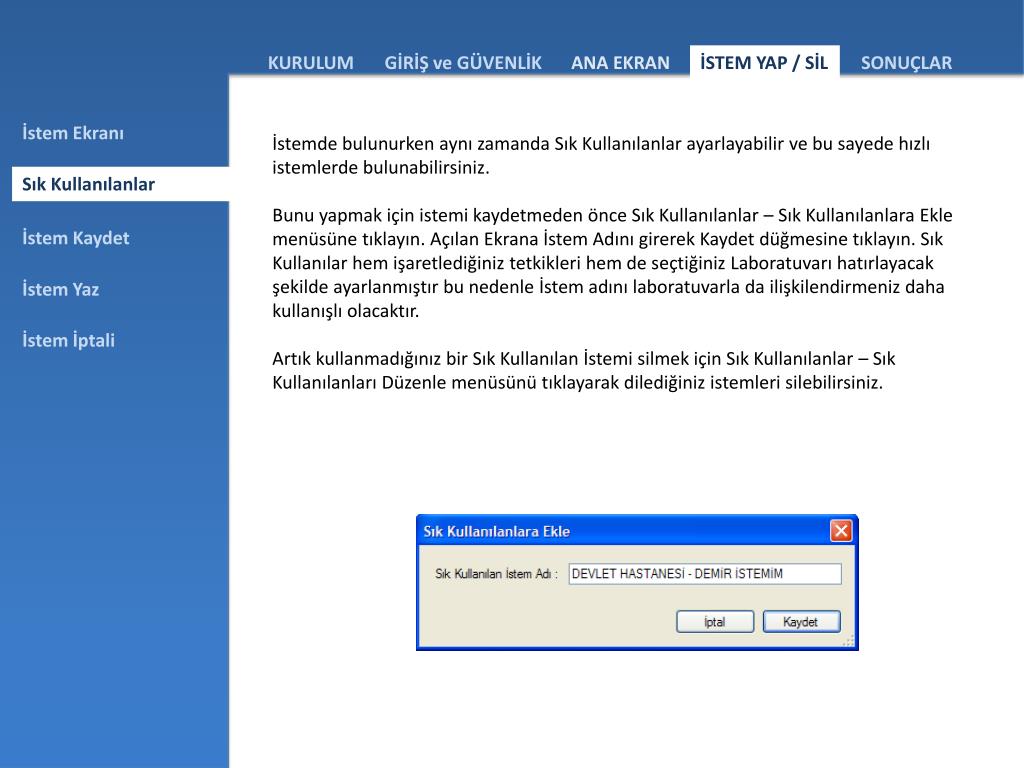Open İstem Yaz sidebar entry

[60, 289]
